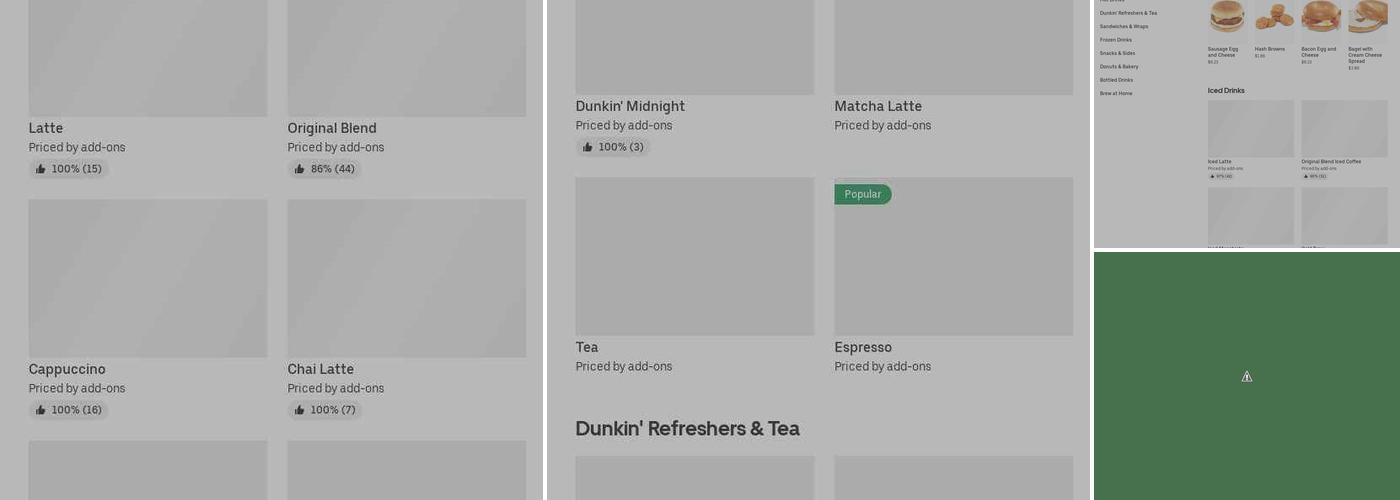This screenshot has height=500, width=1400.
Task: Click the Espresso item title
Action: coord(863,347)
